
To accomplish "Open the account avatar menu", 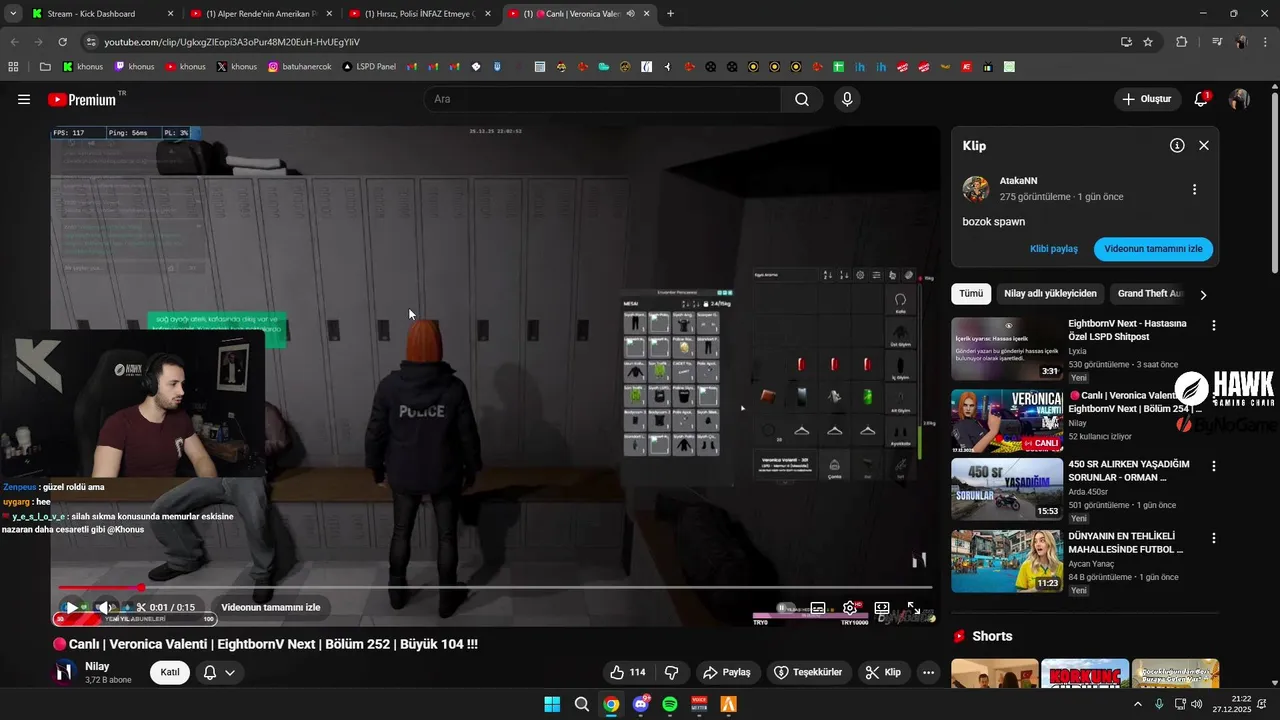I will pos(1239,99).
